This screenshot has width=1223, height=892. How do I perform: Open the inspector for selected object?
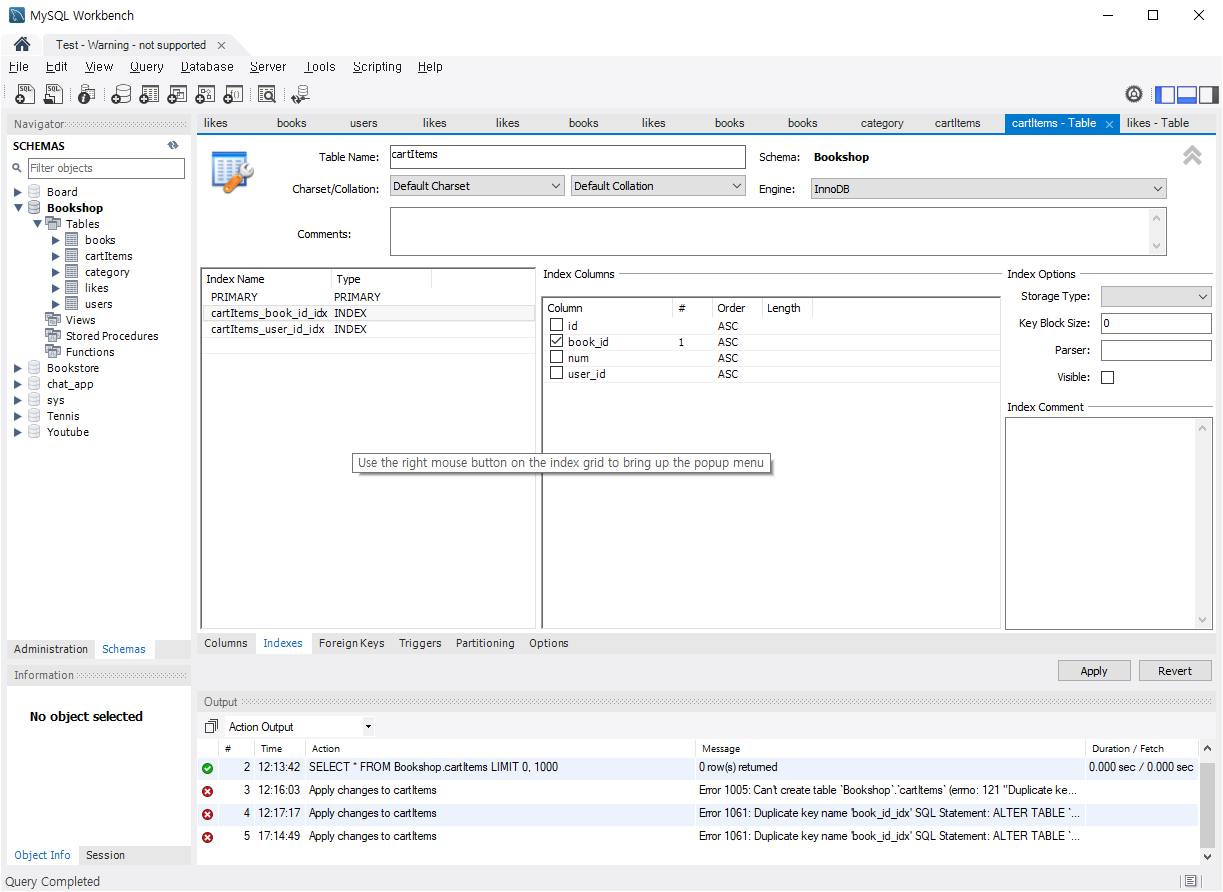tap(87, 94)
